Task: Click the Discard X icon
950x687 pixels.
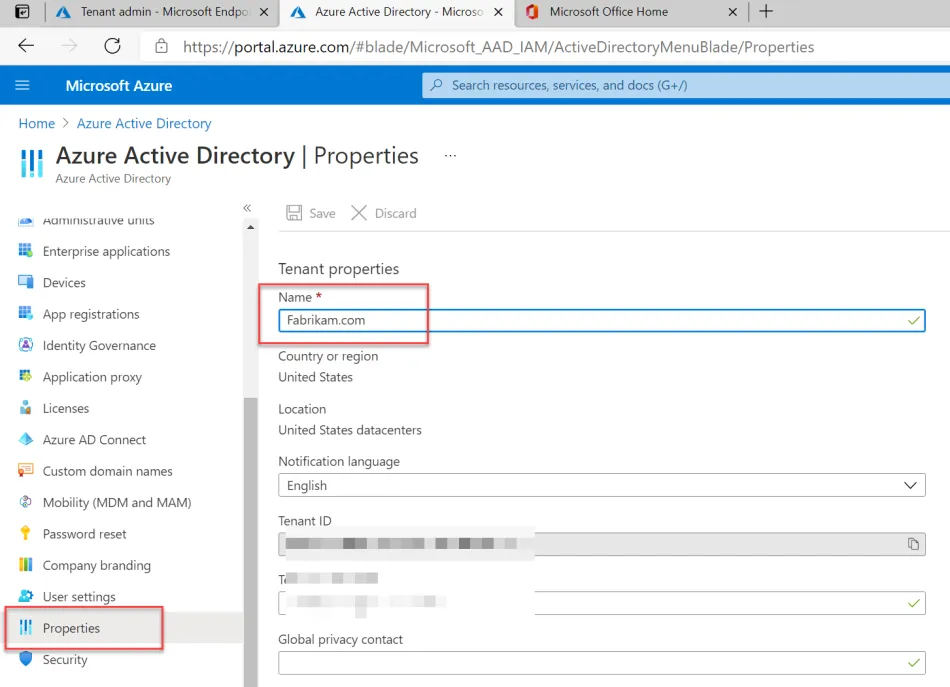Action: coord(359,213)
